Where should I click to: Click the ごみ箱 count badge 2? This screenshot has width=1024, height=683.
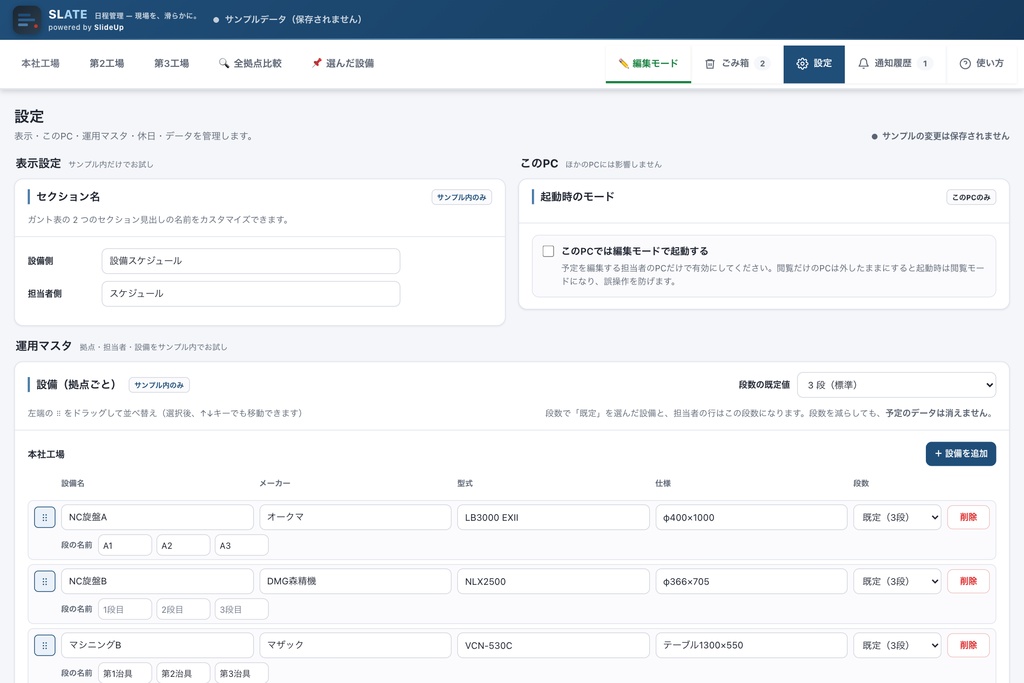point(762,63)
